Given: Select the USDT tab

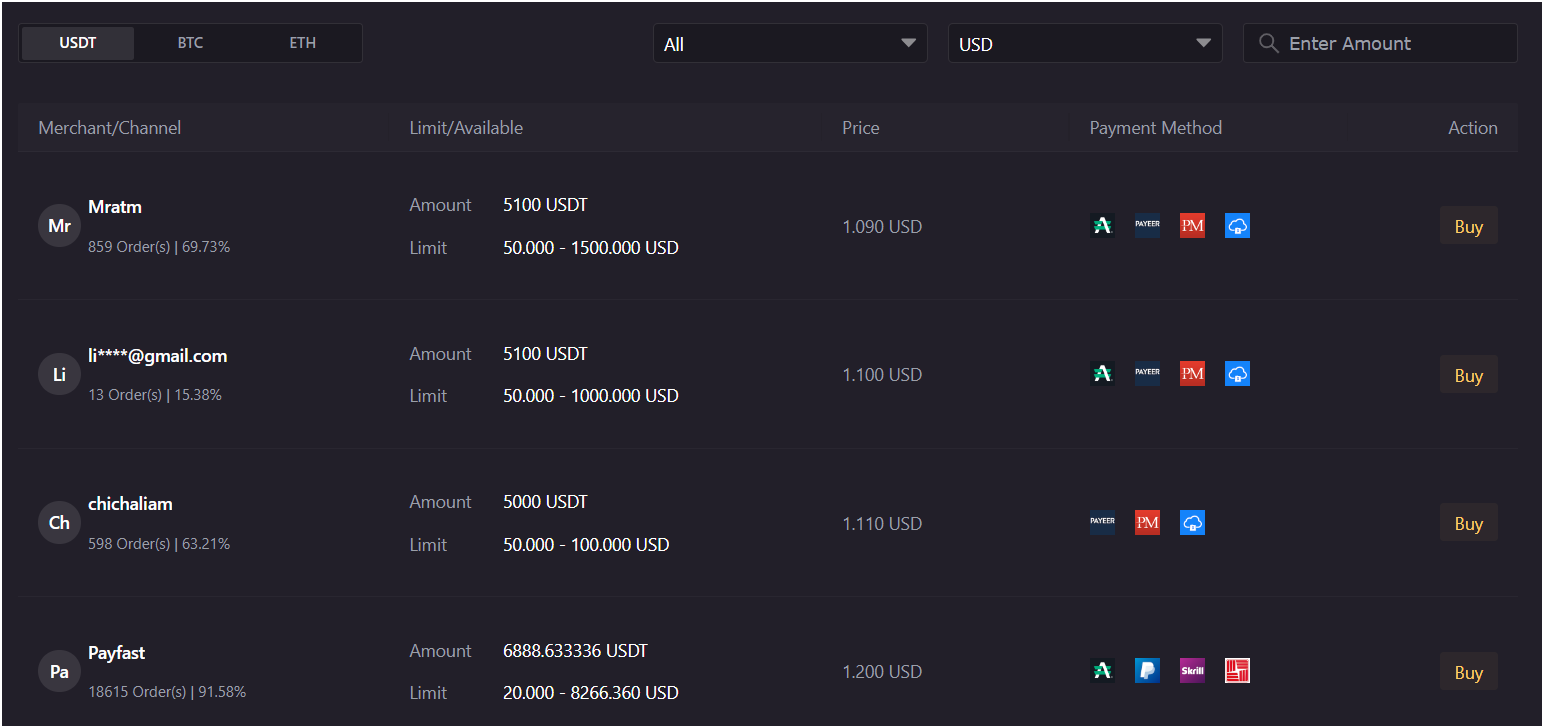Looking at the screenshot, I should [77, 43].
